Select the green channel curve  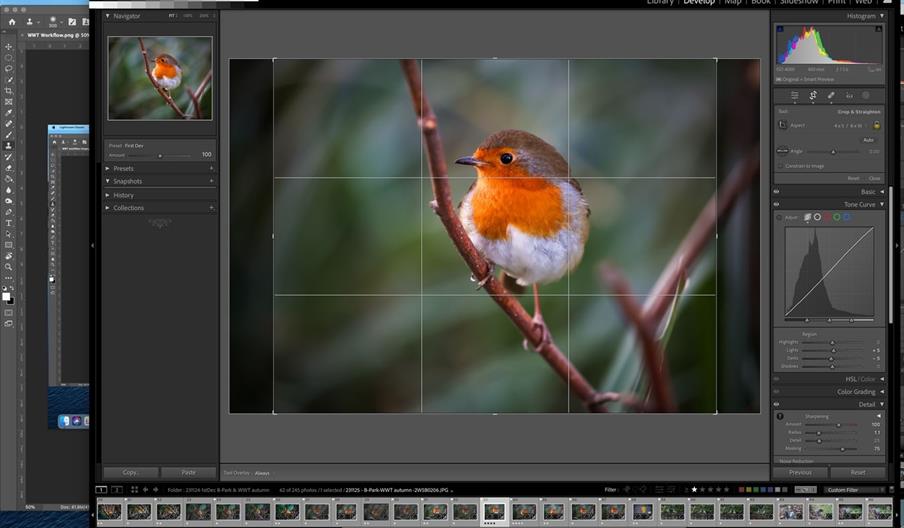pos(837,217)
